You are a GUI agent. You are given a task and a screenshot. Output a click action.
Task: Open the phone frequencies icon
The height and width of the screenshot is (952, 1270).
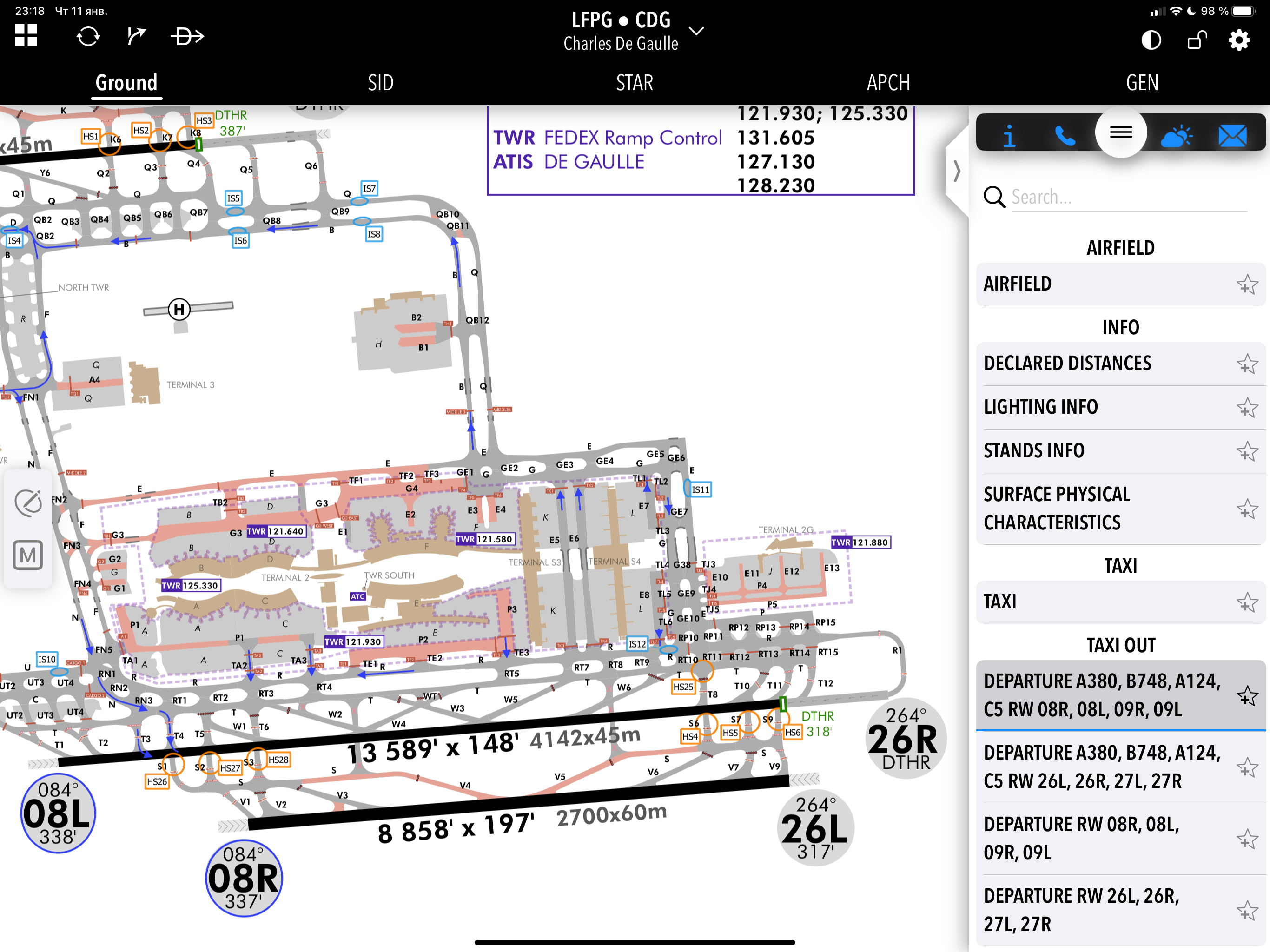(x=1065, y=136)
